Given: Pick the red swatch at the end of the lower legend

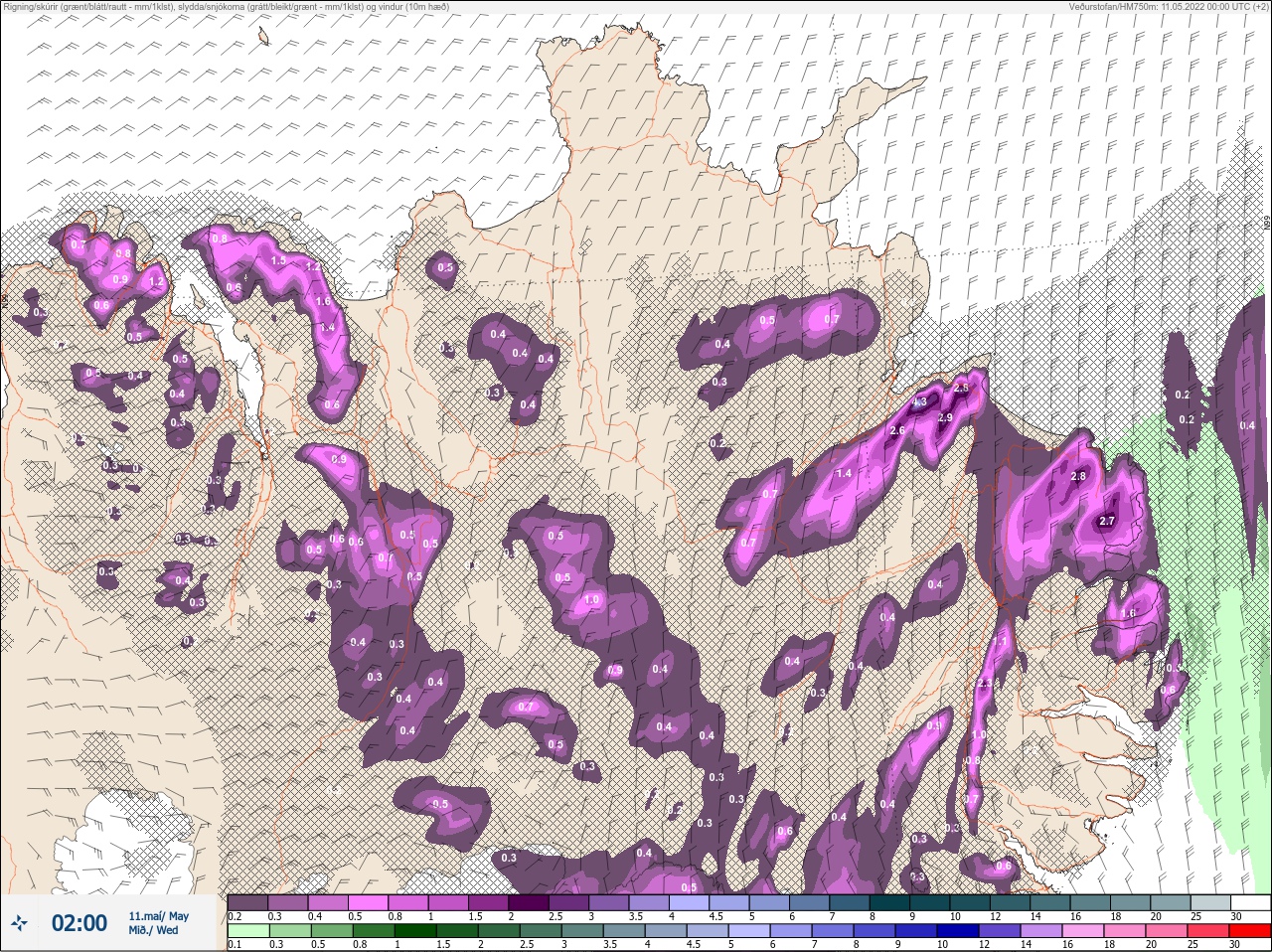Looking at the screenshot, I should tap(1250, 930).
